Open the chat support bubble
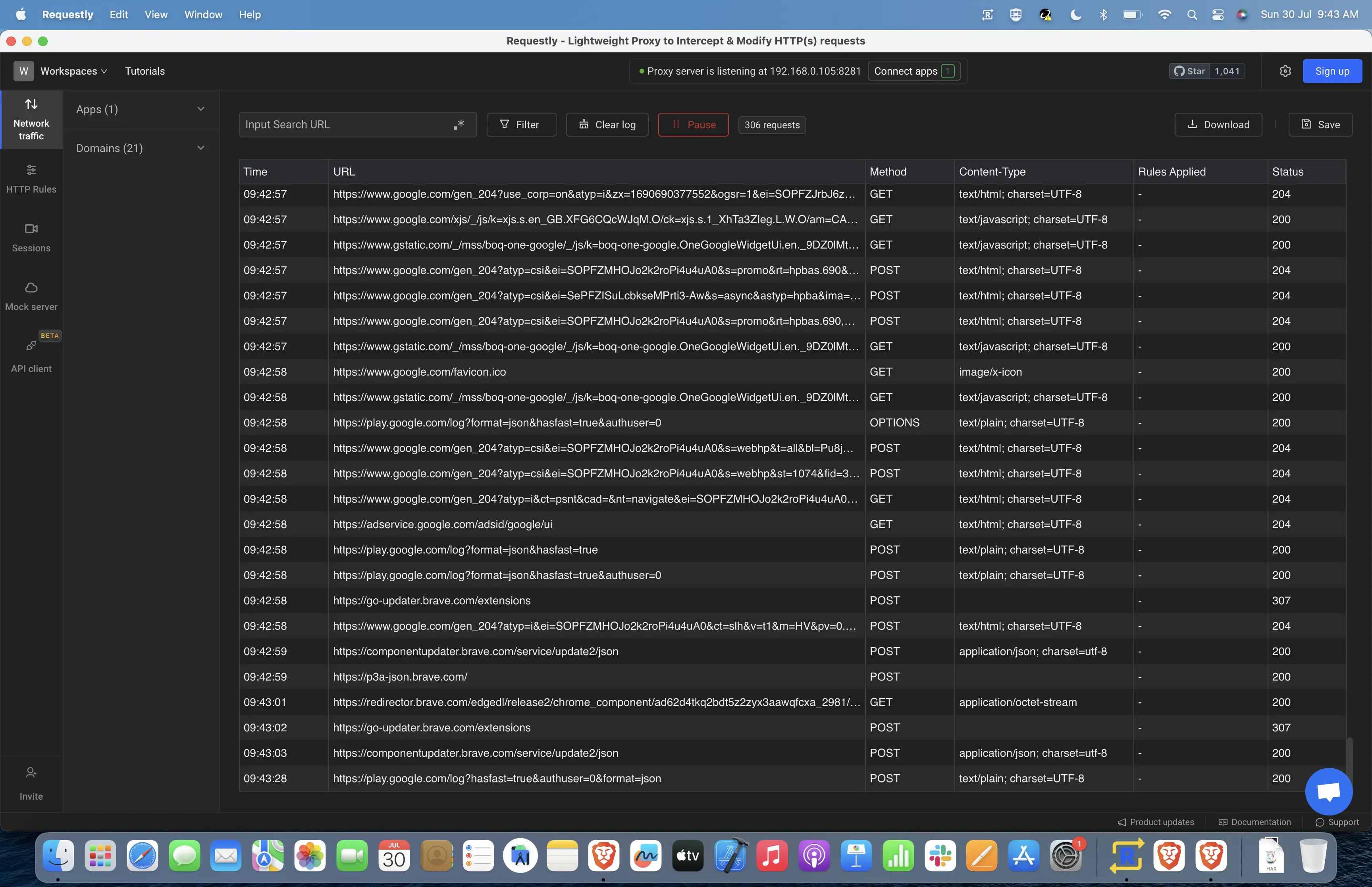 pos(1328,791)
